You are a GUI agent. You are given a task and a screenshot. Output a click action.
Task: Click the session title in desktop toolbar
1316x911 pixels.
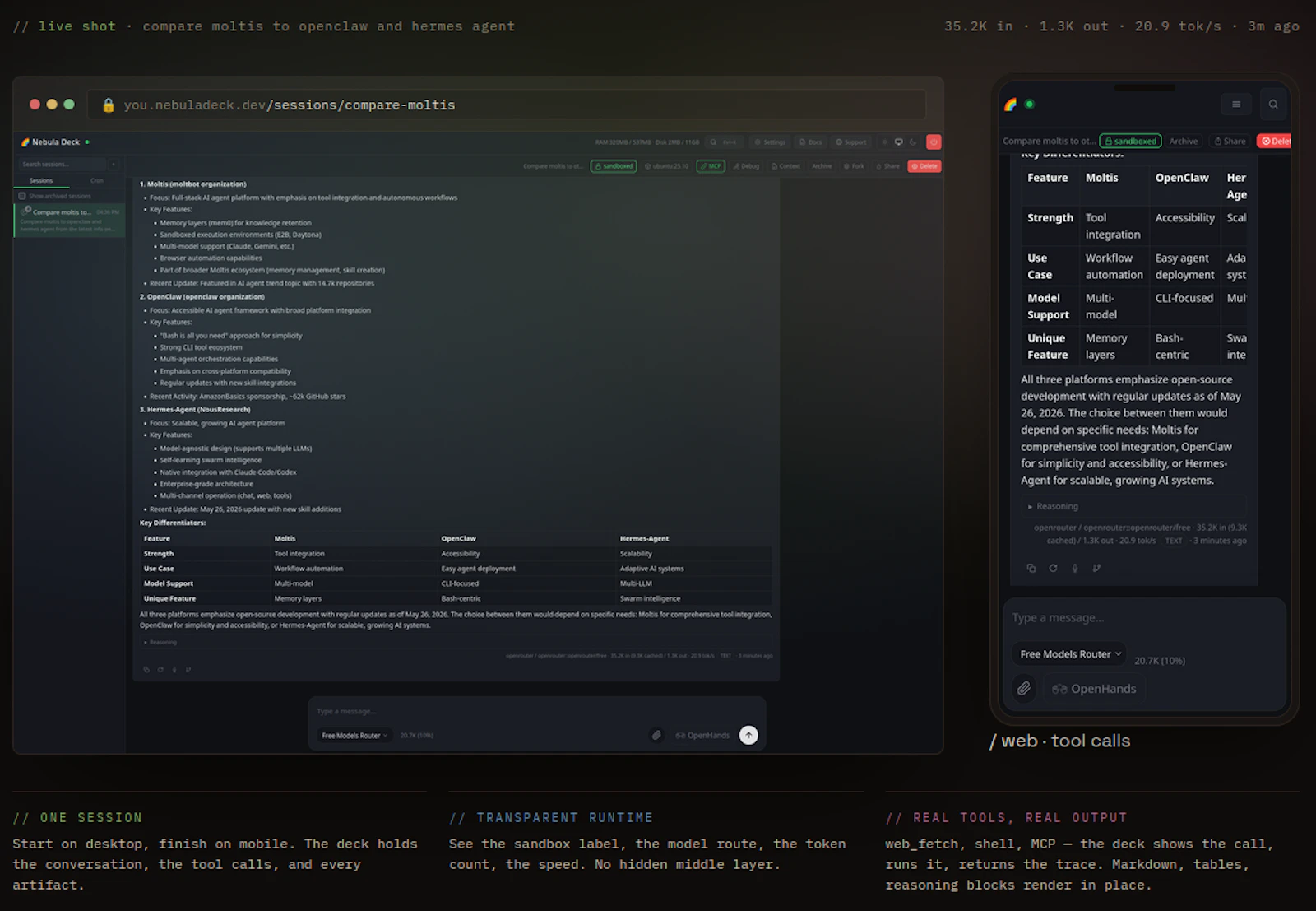(x=554, y=166)
